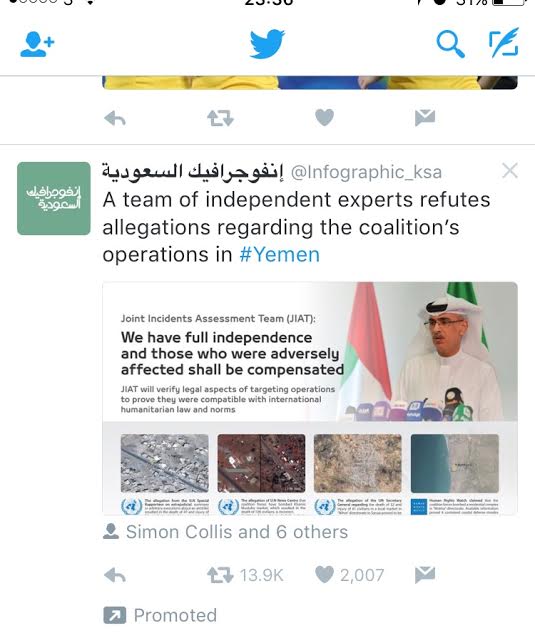This screenshot has width=535, height=643.
Task: Tap the Twitter bird logo
Action: click(267, 44)
